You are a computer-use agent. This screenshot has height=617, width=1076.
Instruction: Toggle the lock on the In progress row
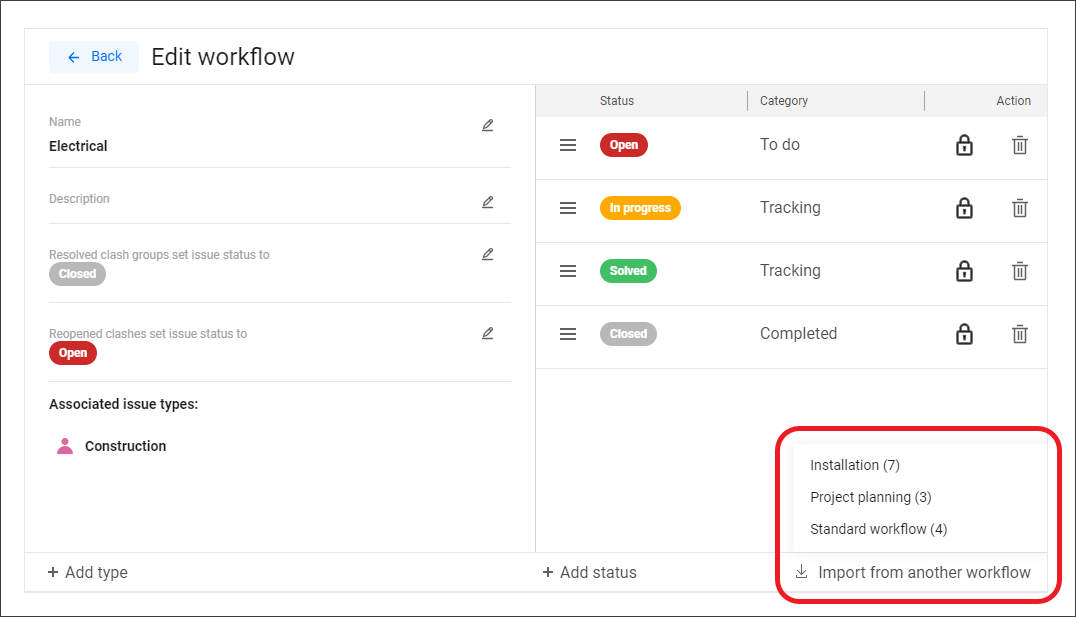pos(964,208)
